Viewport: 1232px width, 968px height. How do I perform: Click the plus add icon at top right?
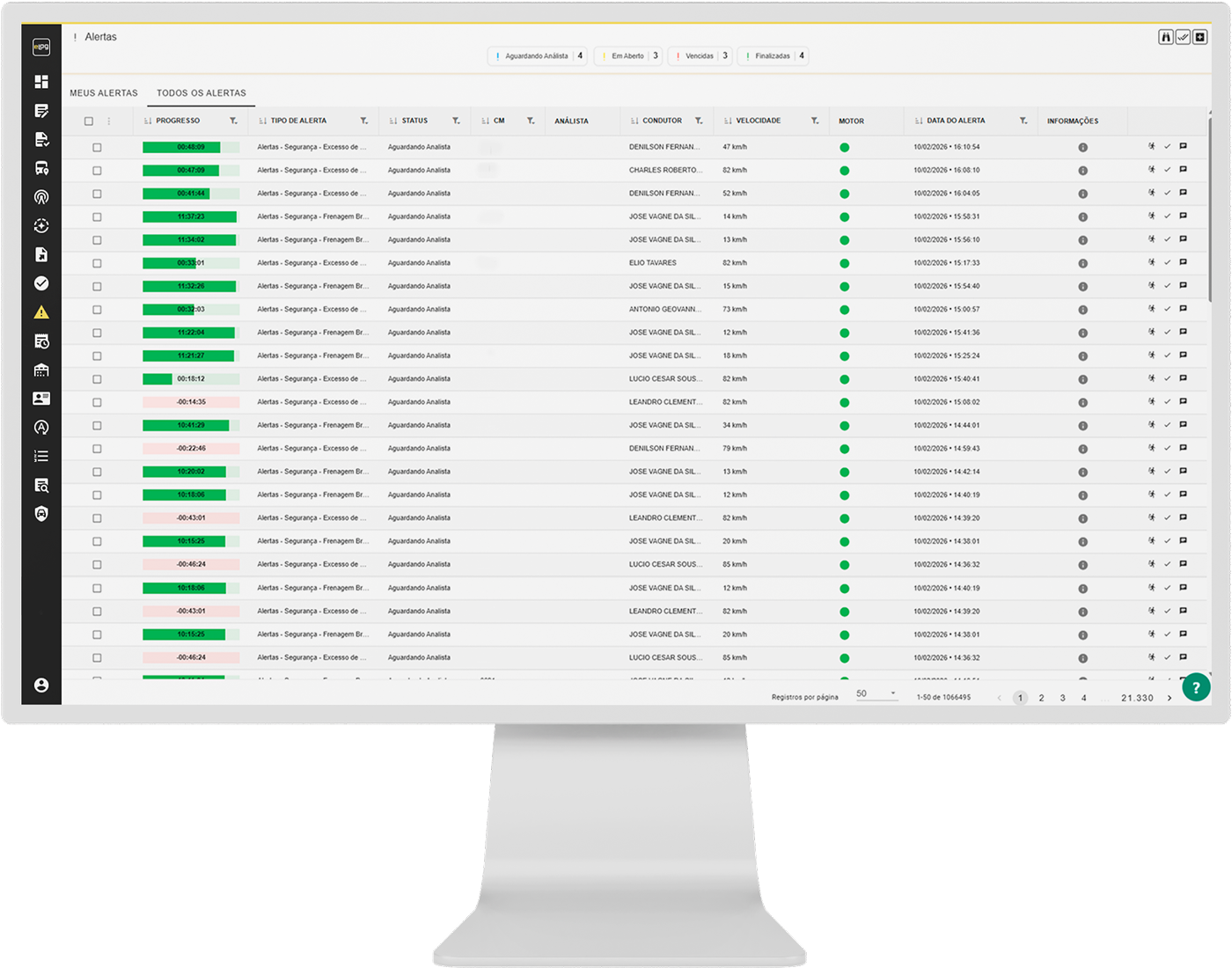[x=1200, y=37]
